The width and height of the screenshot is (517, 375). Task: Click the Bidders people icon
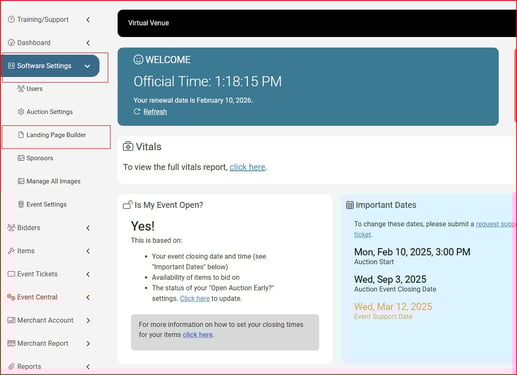11,228
